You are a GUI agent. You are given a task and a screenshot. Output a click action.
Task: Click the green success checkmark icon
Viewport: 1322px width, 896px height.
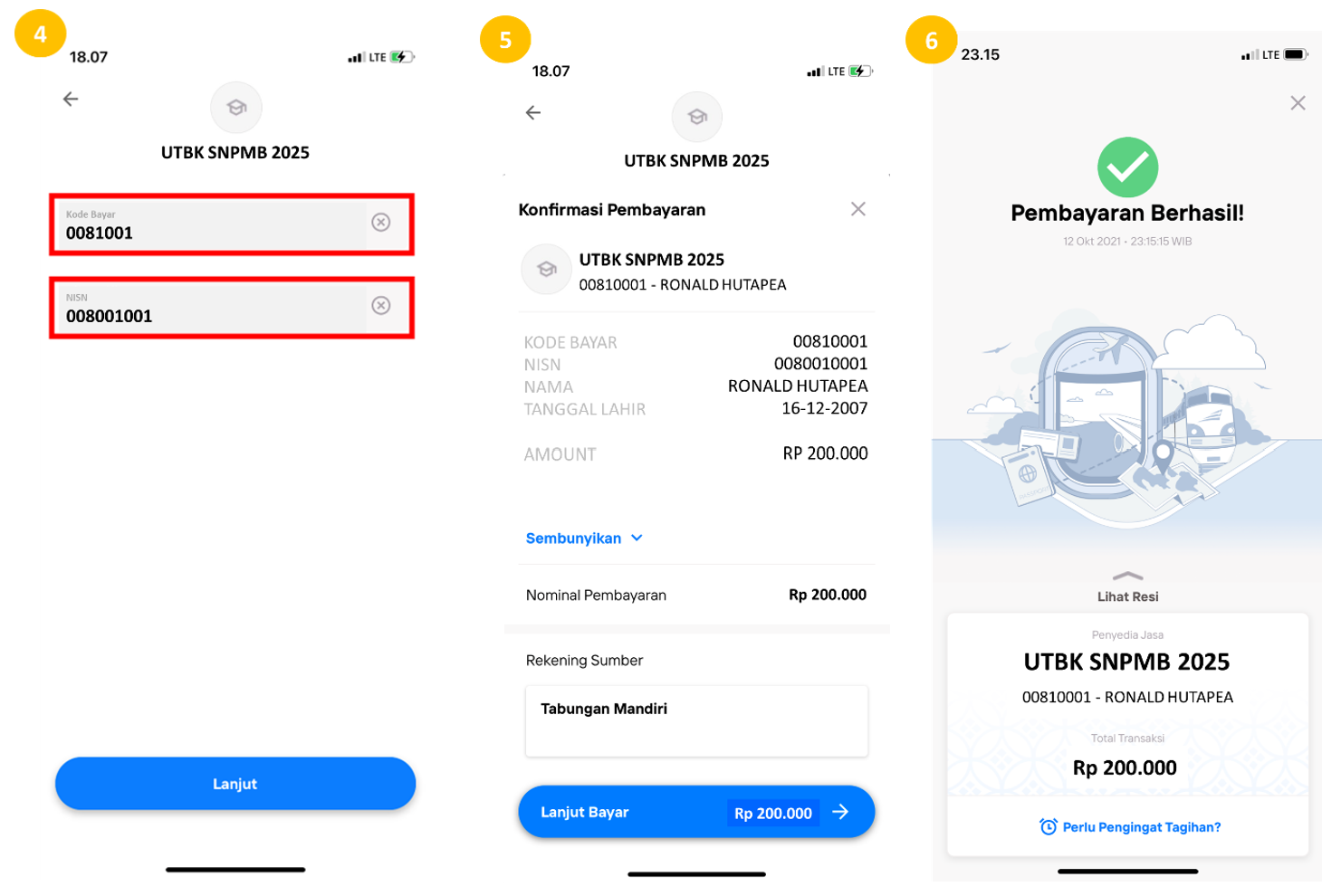coord(1127,167)
